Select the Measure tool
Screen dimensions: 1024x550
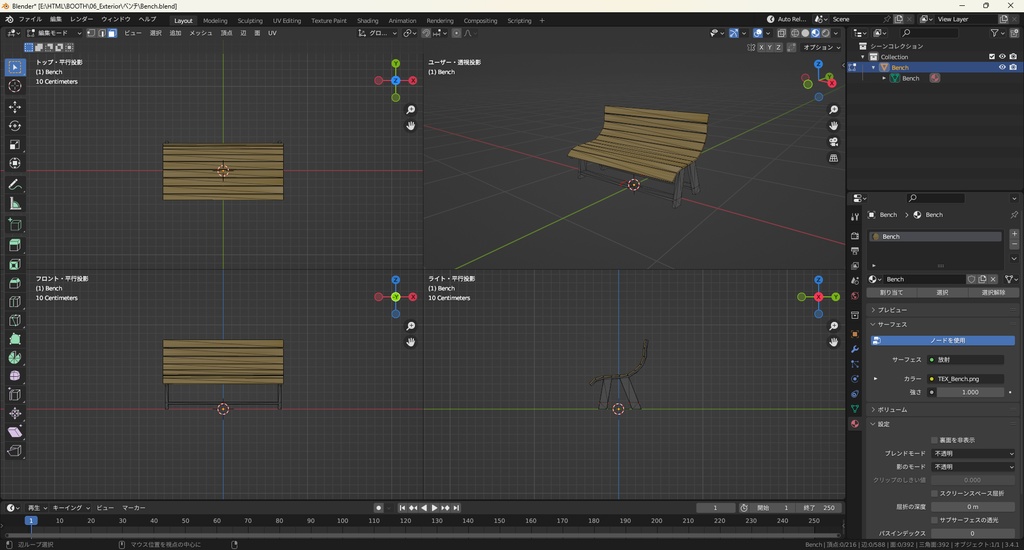pos(15,204)
